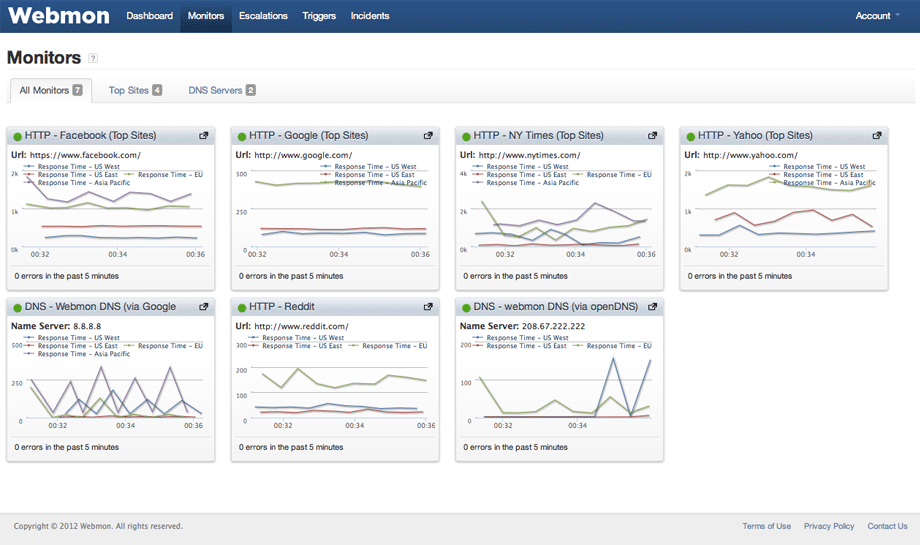Click name server 208.67.222.222 text

553,327
